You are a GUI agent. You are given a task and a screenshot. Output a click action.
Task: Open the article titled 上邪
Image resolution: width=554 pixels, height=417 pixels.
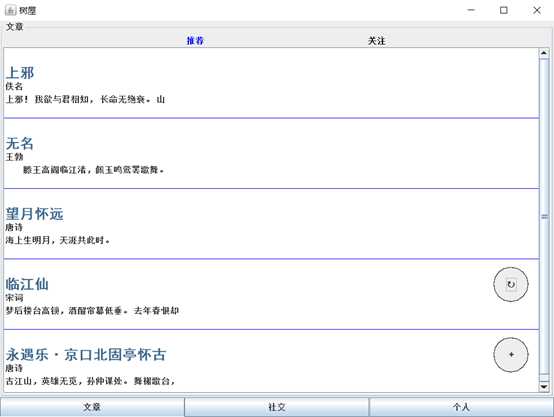pos(20,73)
